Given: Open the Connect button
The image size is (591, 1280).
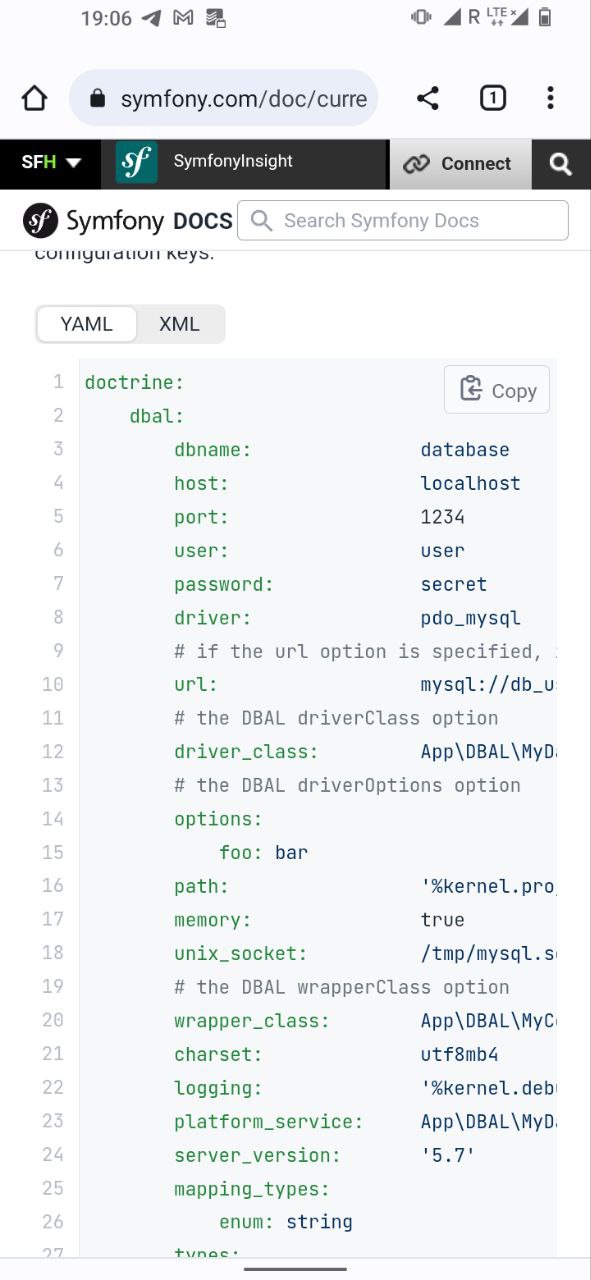Looking at the screenshot, I should (459, 164).
